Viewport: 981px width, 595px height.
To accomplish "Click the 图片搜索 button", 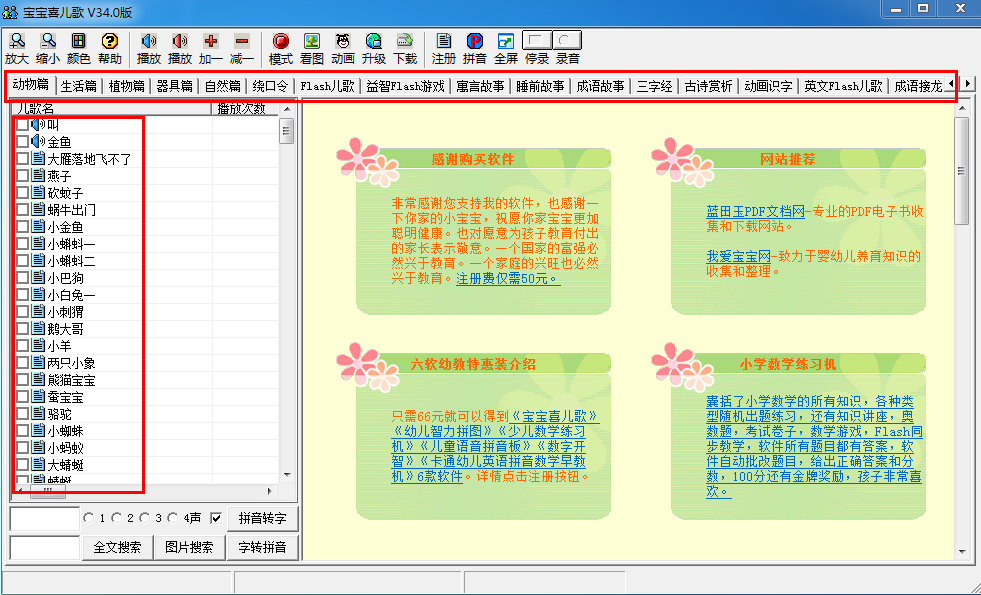I will (x=189, y=547).
